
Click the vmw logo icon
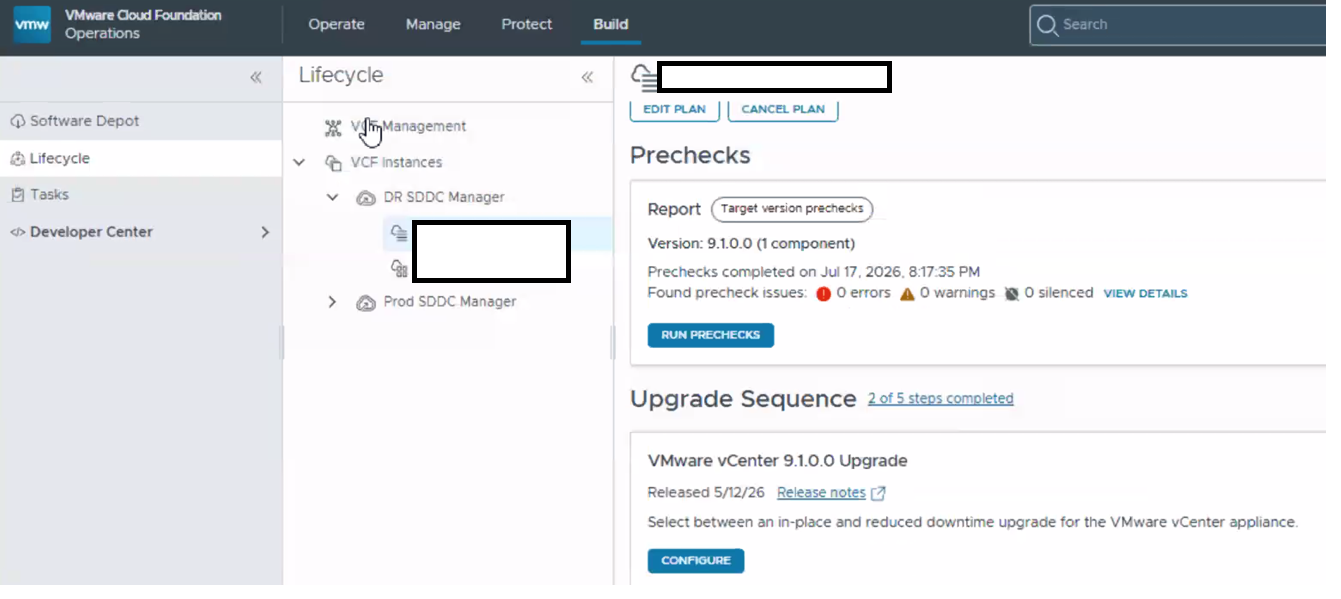32,25
